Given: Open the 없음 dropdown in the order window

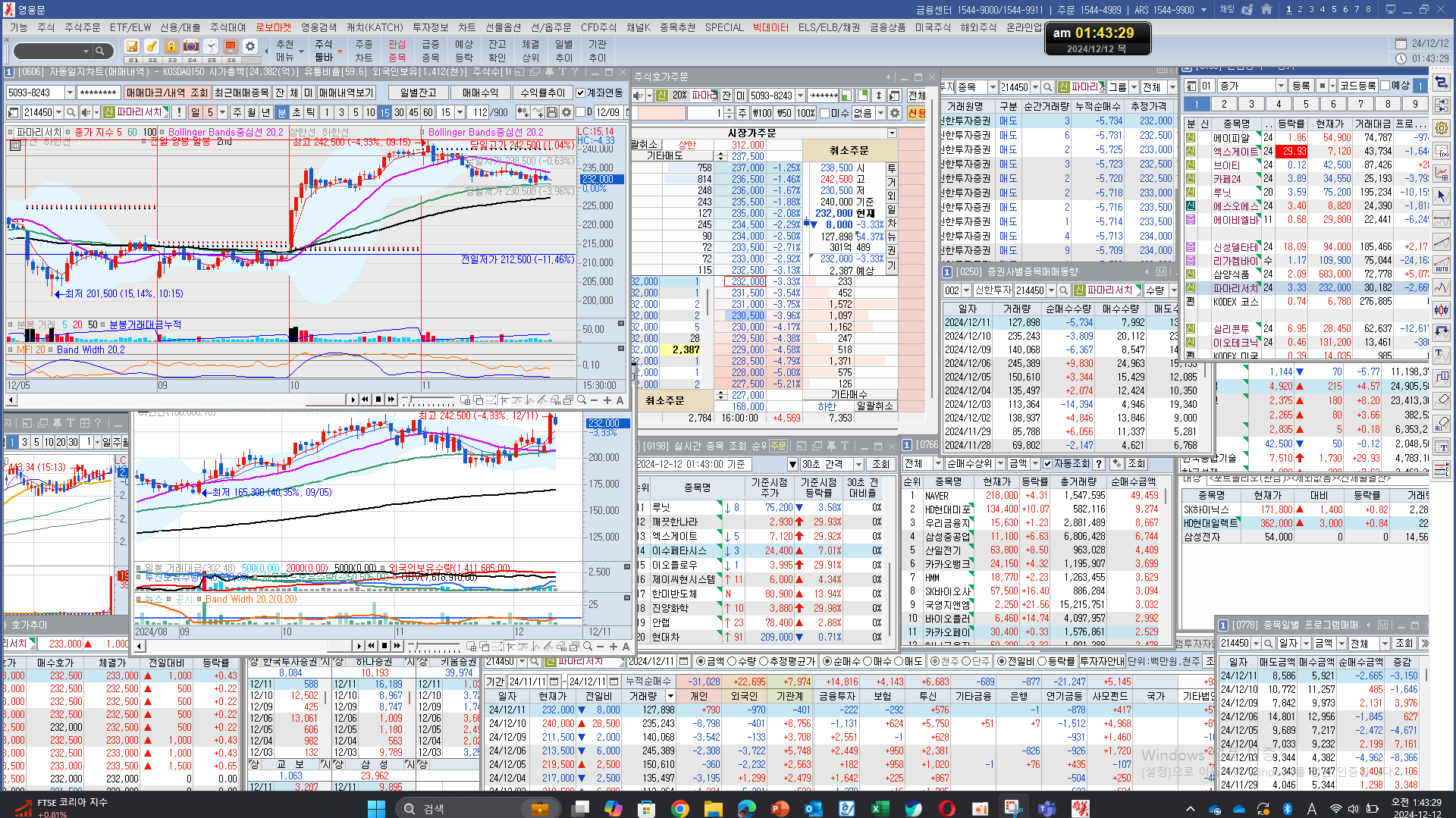Looking at the screenshot, I should point(880,113).
